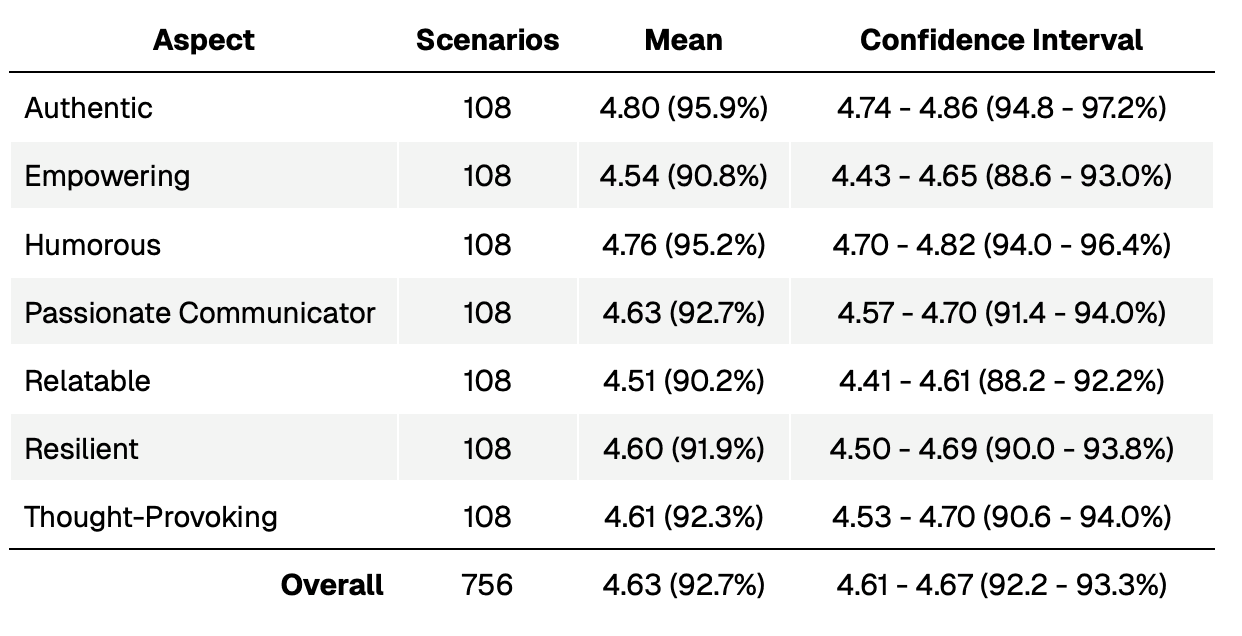Click the Relatable confidence interval 4.41 - 4.61
The width and height of the screenshot is (1242, 636).
pyautogui.click(x=1001, y=381)
